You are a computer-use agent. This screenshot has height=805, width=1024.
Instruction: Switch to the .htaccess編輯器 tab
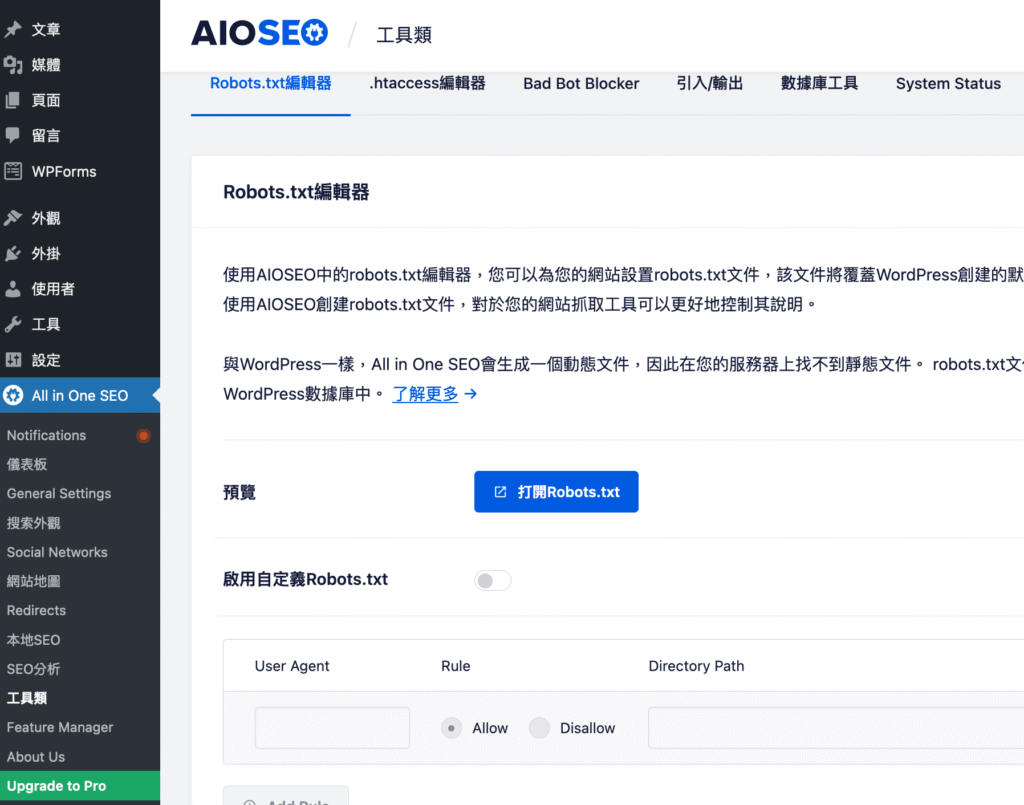coord(427,84)
